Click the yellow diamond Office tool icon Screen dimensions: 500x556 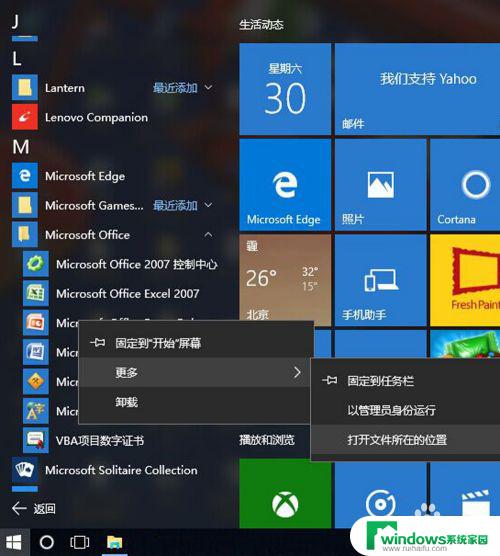coord(35,382)
